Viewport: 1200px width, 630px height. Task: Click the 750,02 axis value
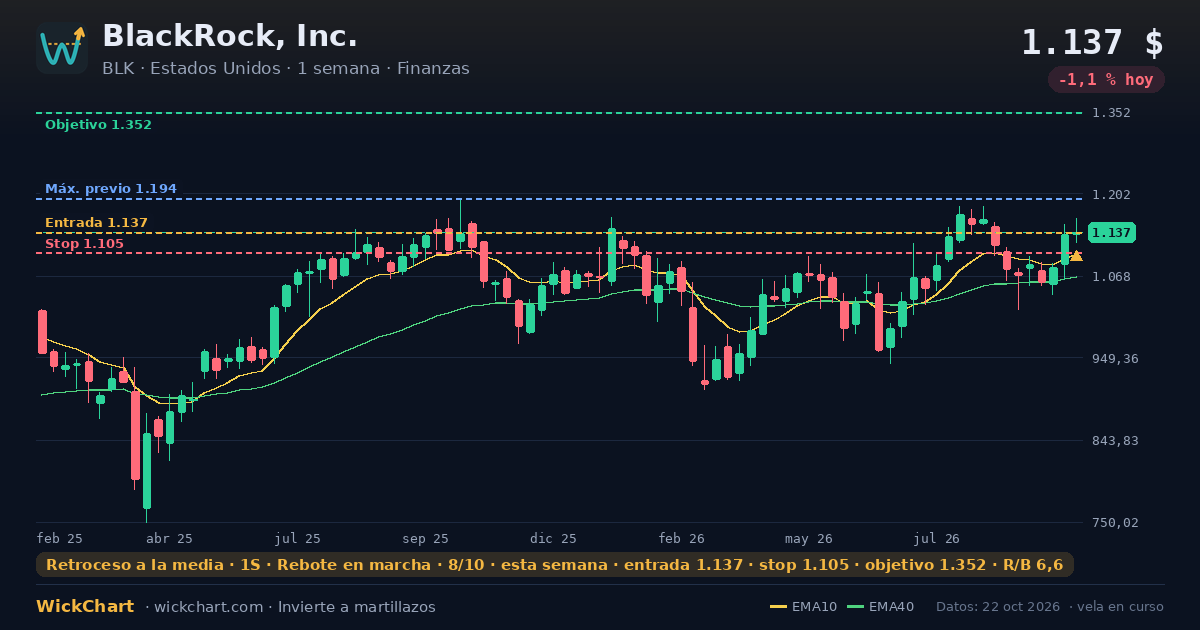tap(1114, 523)
